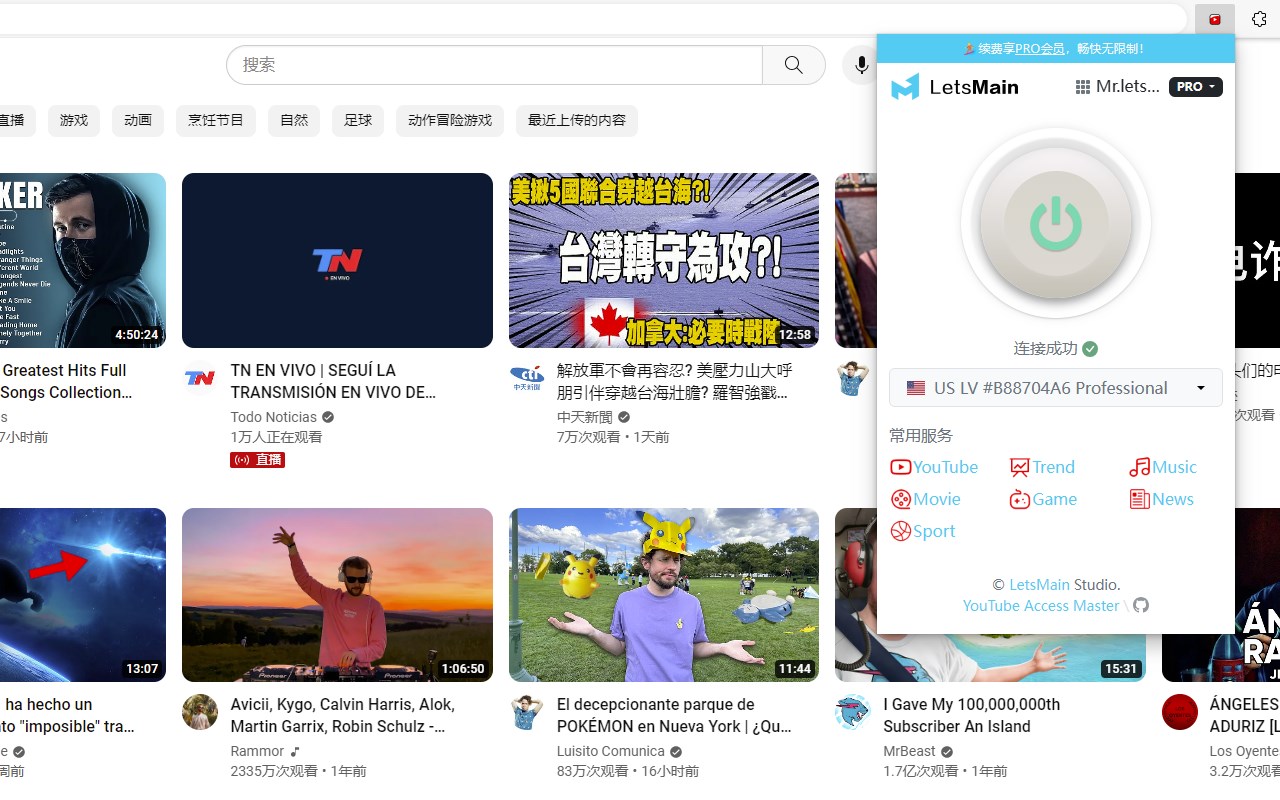Click the Rammor channel avatar
1280x800 pixels.
200,712
